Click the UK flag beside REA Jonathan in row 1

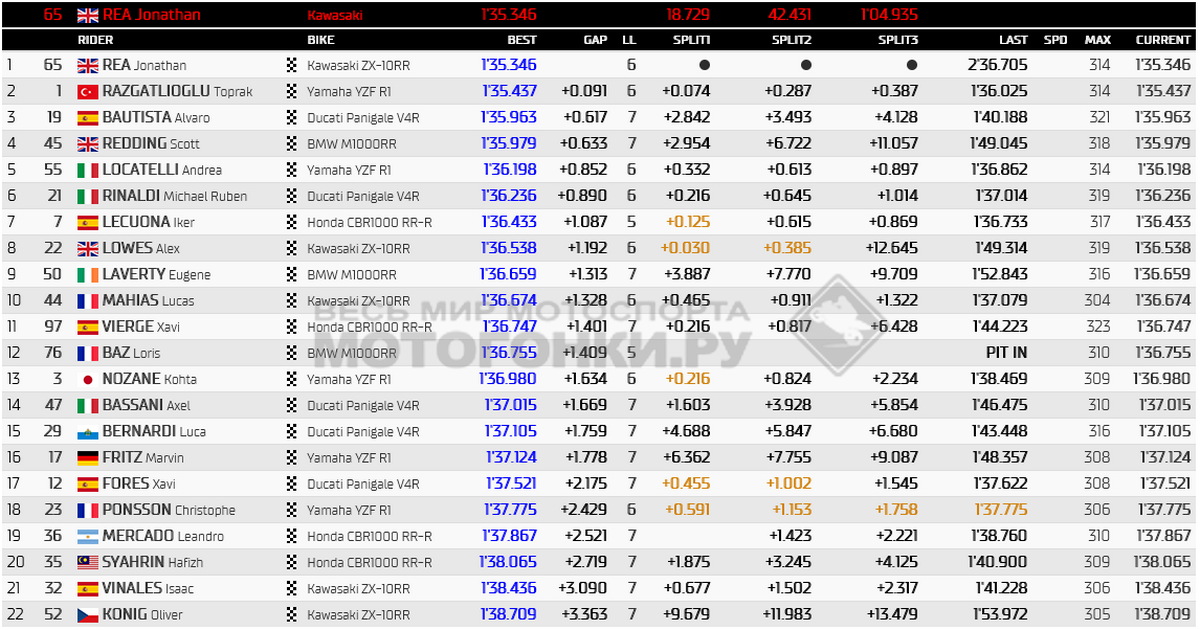pyautogui.click(x=88, y=65)
